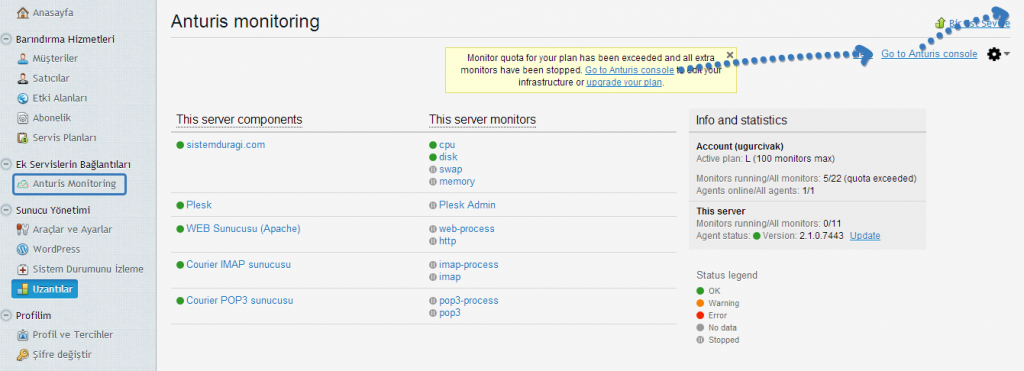
Task: Click the Profil ve Tercihler icon
Action: pos(22,335)
